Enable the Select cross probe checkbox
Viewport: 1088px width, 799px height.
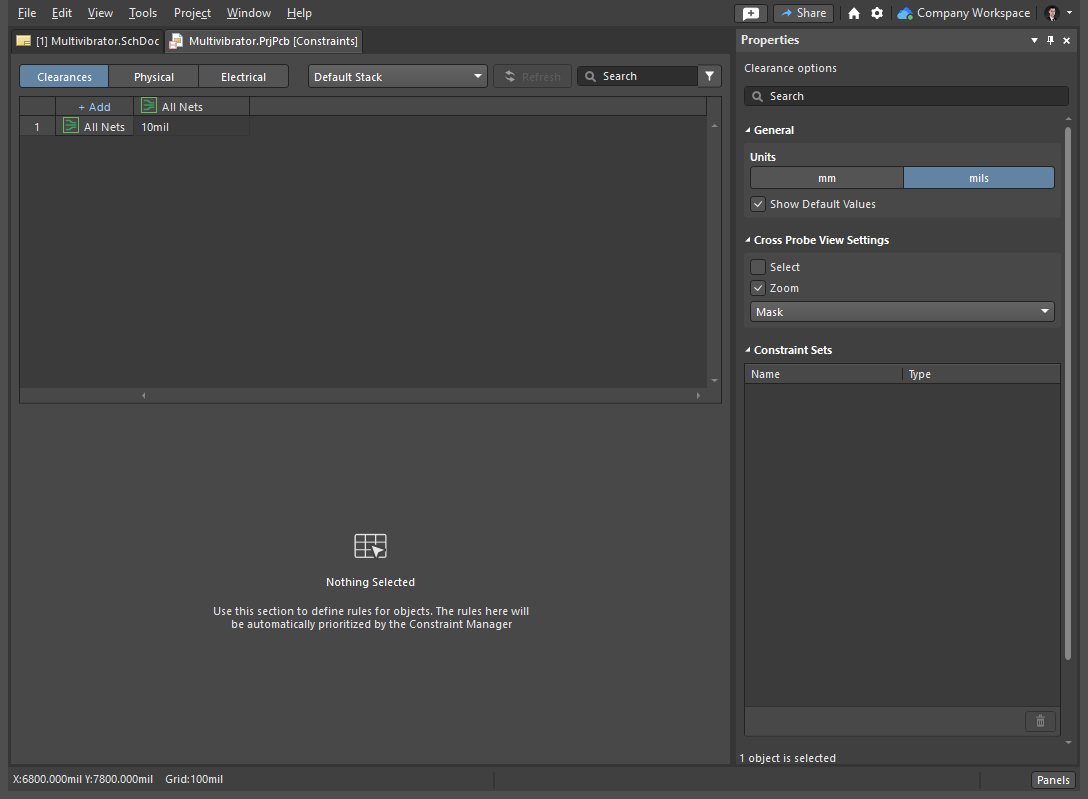coord(758,267)
